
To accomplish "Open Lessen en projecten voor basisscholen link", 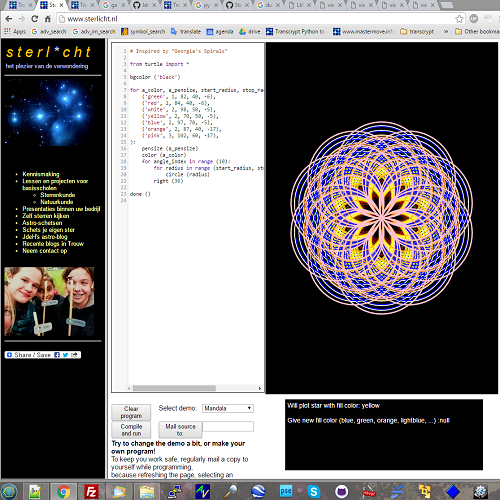I will 55,184.
